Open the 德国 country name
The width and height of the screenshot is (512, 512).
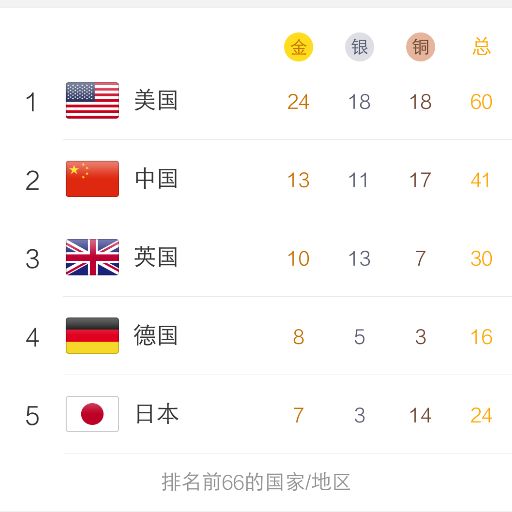coord(156,336)
